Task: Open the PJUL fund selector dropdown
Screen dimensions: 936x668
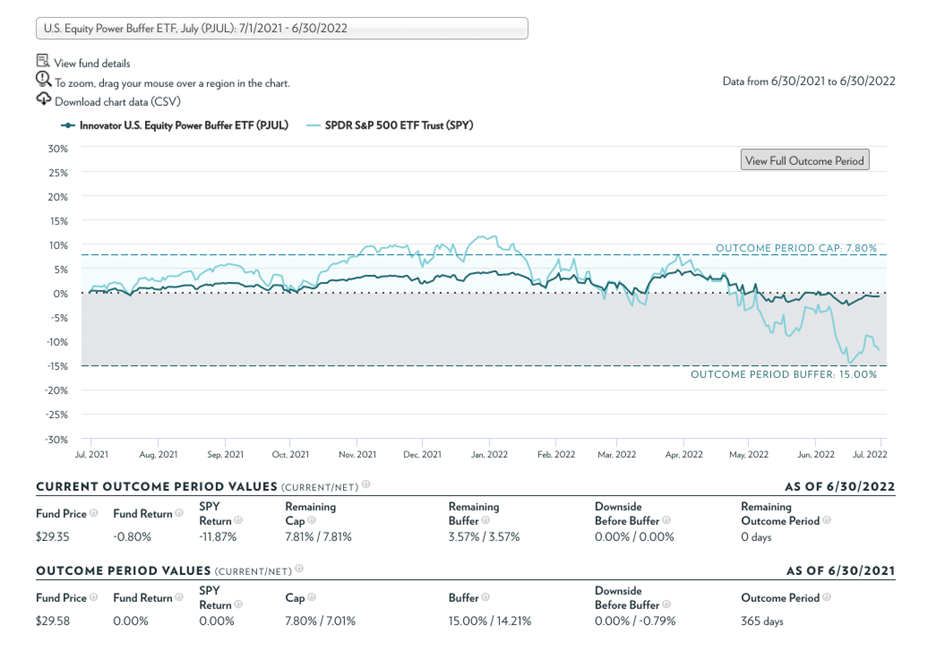Action: 282,28
